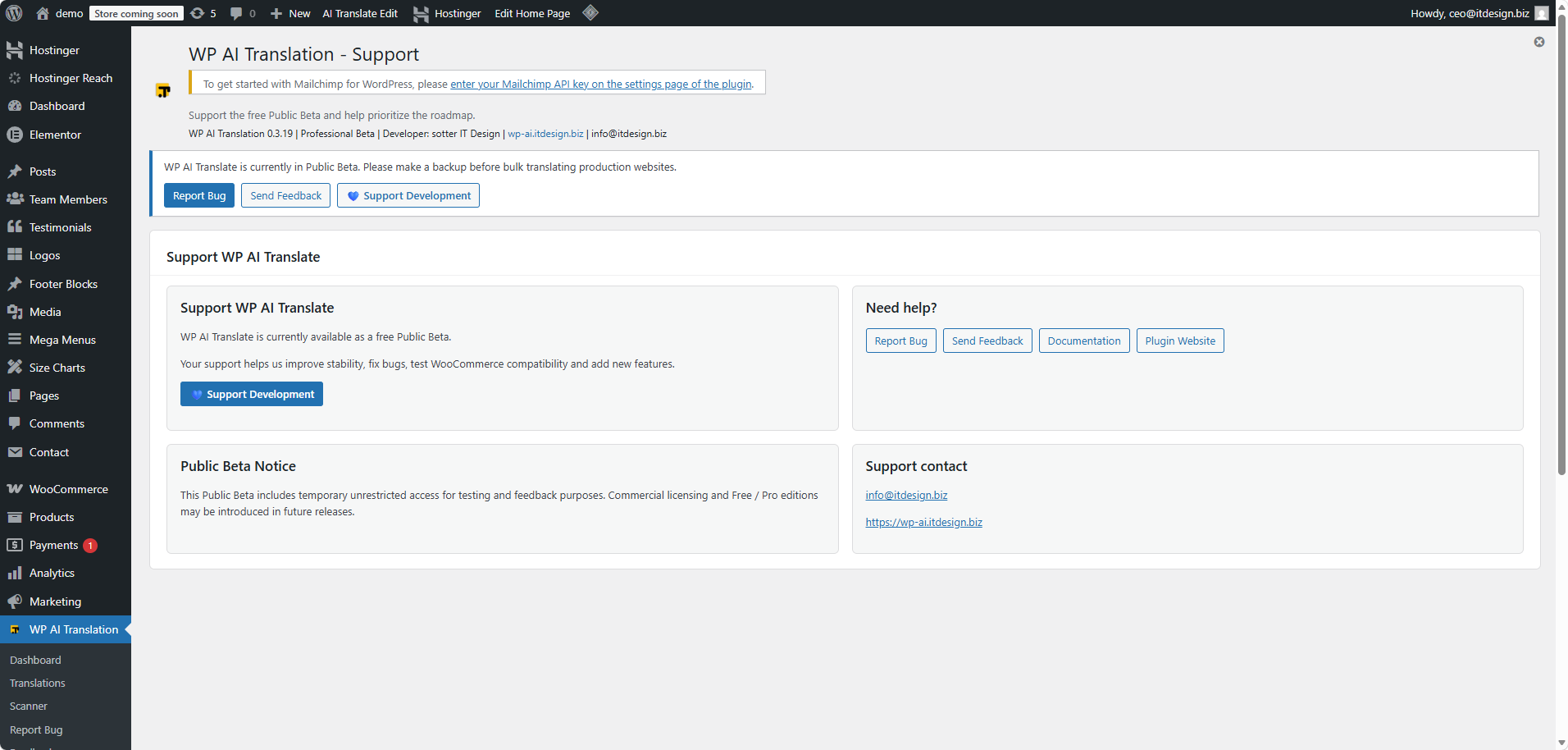1568x750 pixels.
Task: Click the Products archive icon
Action: (x=15, y=517)
